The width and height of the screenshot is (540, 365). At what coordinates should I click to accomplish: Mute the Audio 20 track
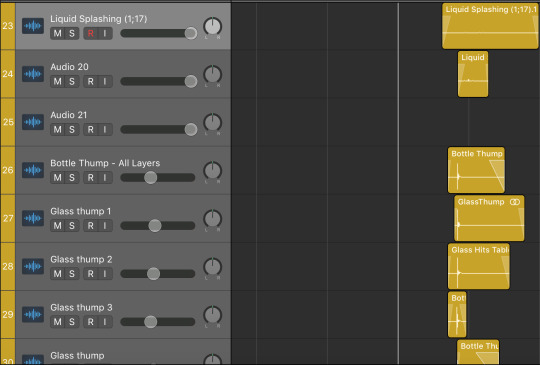tap(58, 82)
